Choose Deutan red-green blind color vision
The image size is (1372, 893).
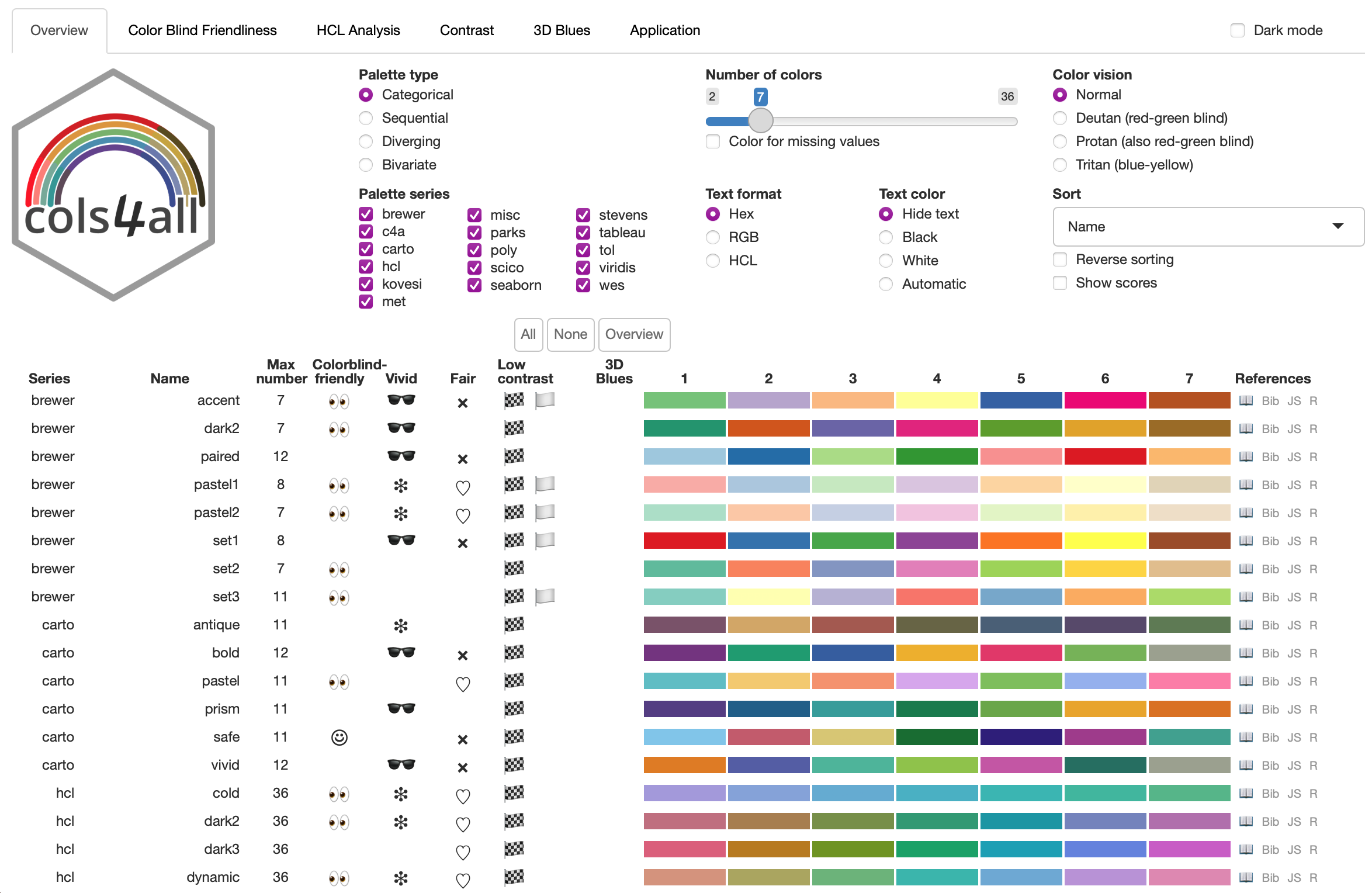(1060, 118)
